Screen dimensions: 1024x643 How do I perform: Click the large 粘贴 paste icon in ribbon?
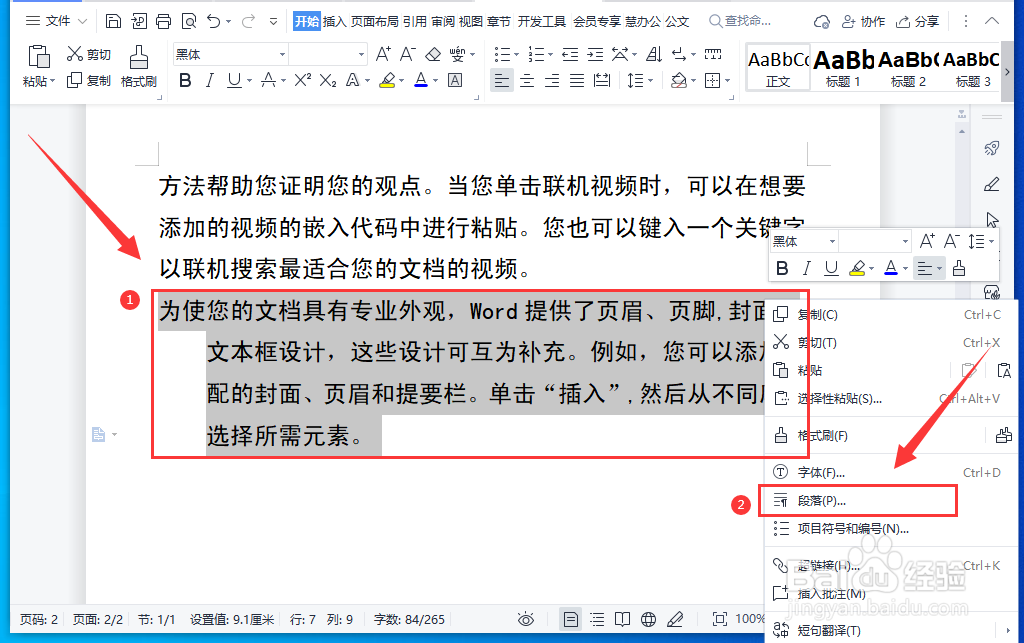39,57
